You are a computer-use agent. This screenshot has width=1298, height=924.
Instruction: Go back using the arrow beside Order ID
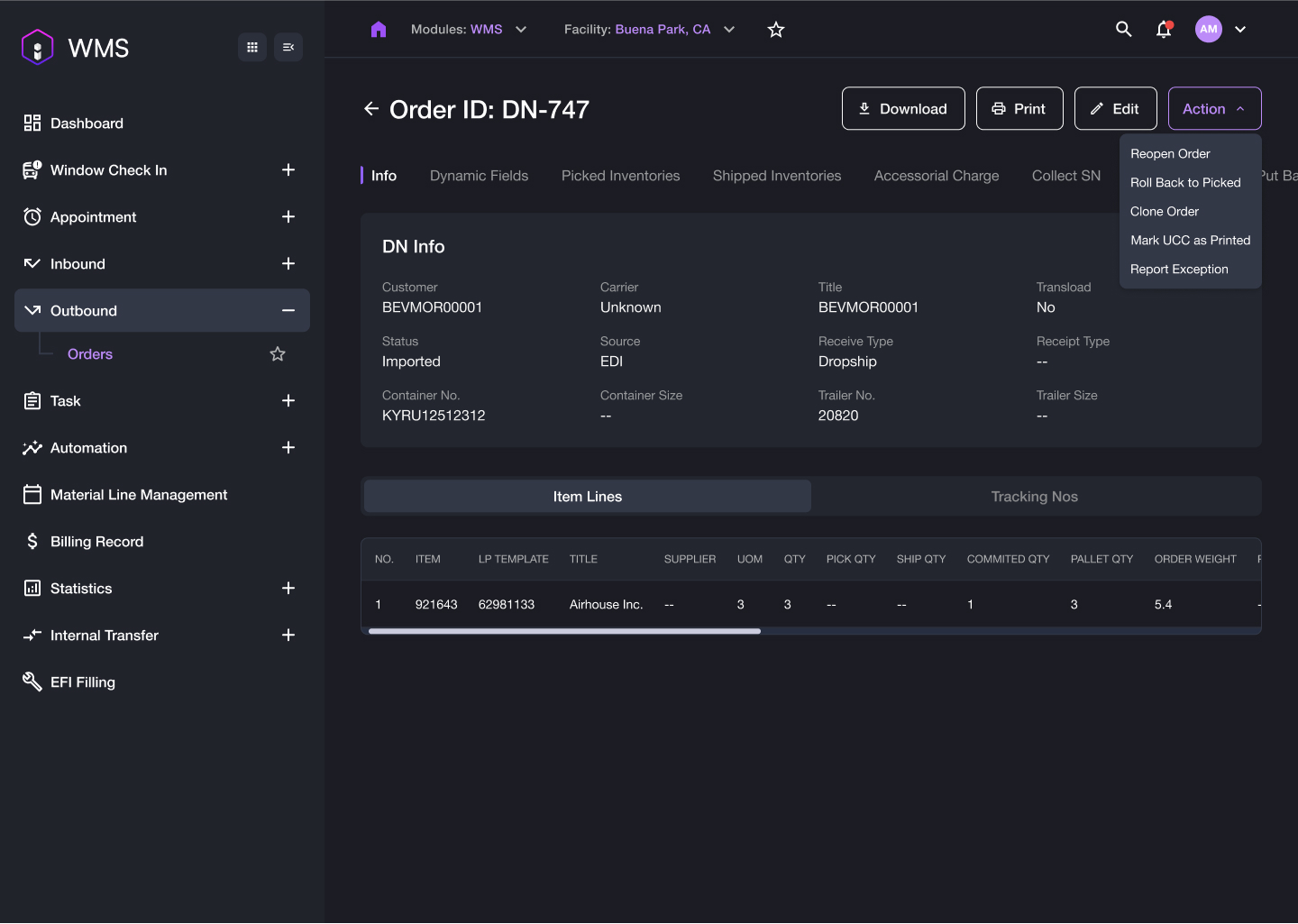point(371,109)
